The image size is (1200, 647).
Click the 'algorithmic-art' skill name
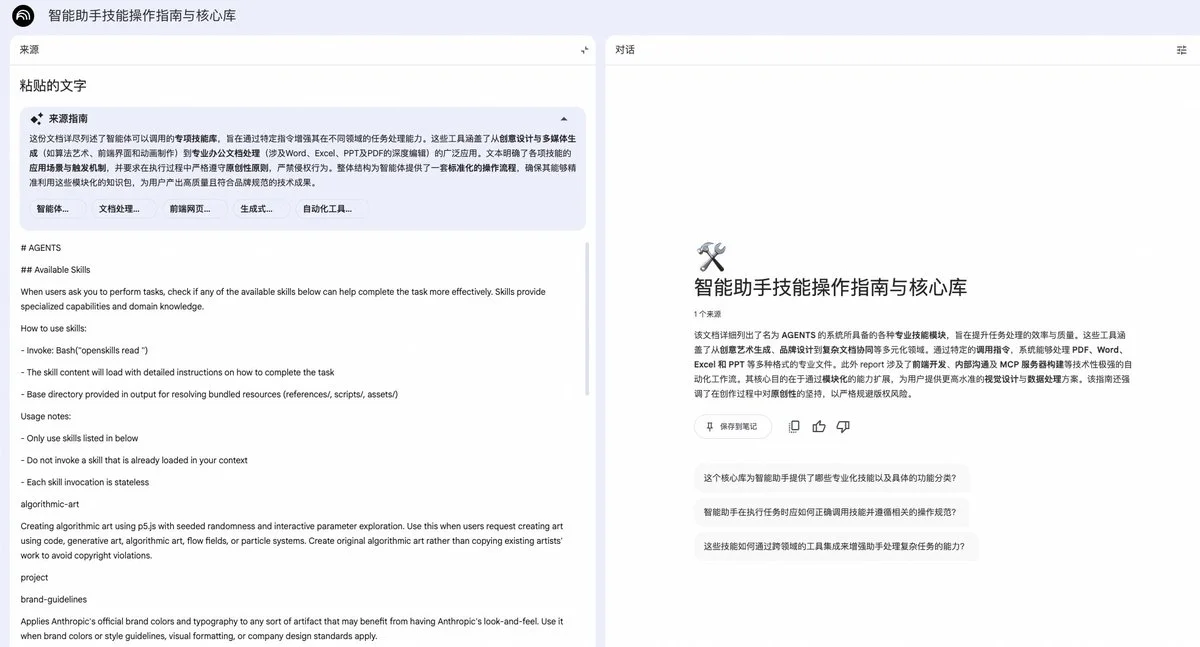coord(50,504)
